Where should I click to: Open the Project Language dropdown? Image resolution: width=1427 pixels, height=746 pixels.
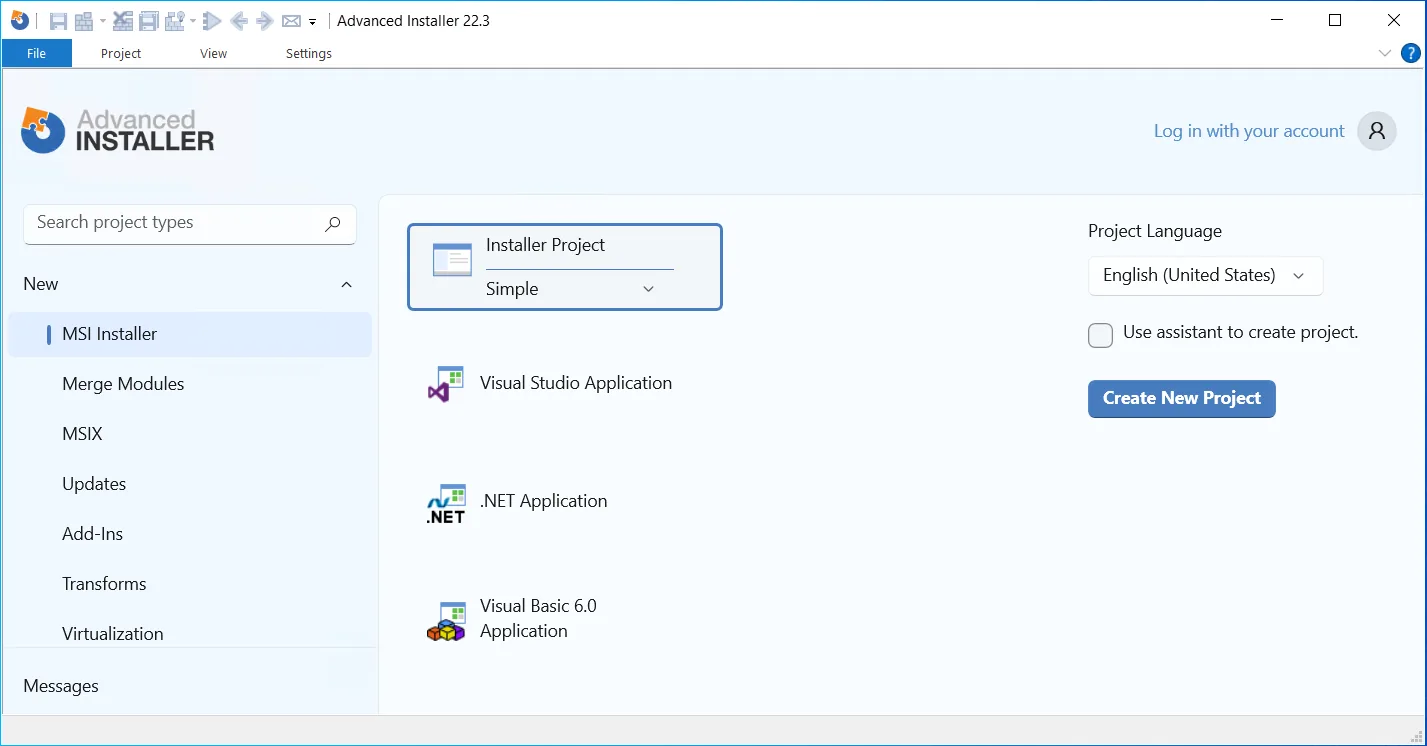[1205, 276]
